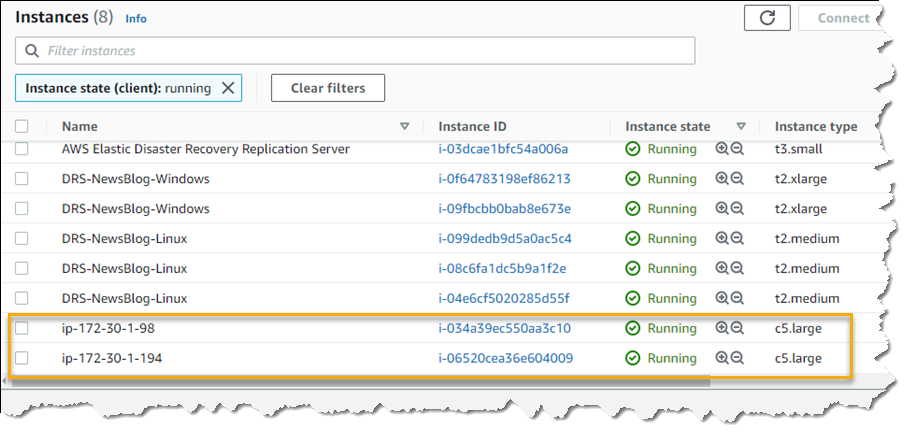
Task: Zoom out filter for i-03dcae1bfc54a006a state
Action: point(737,149)
